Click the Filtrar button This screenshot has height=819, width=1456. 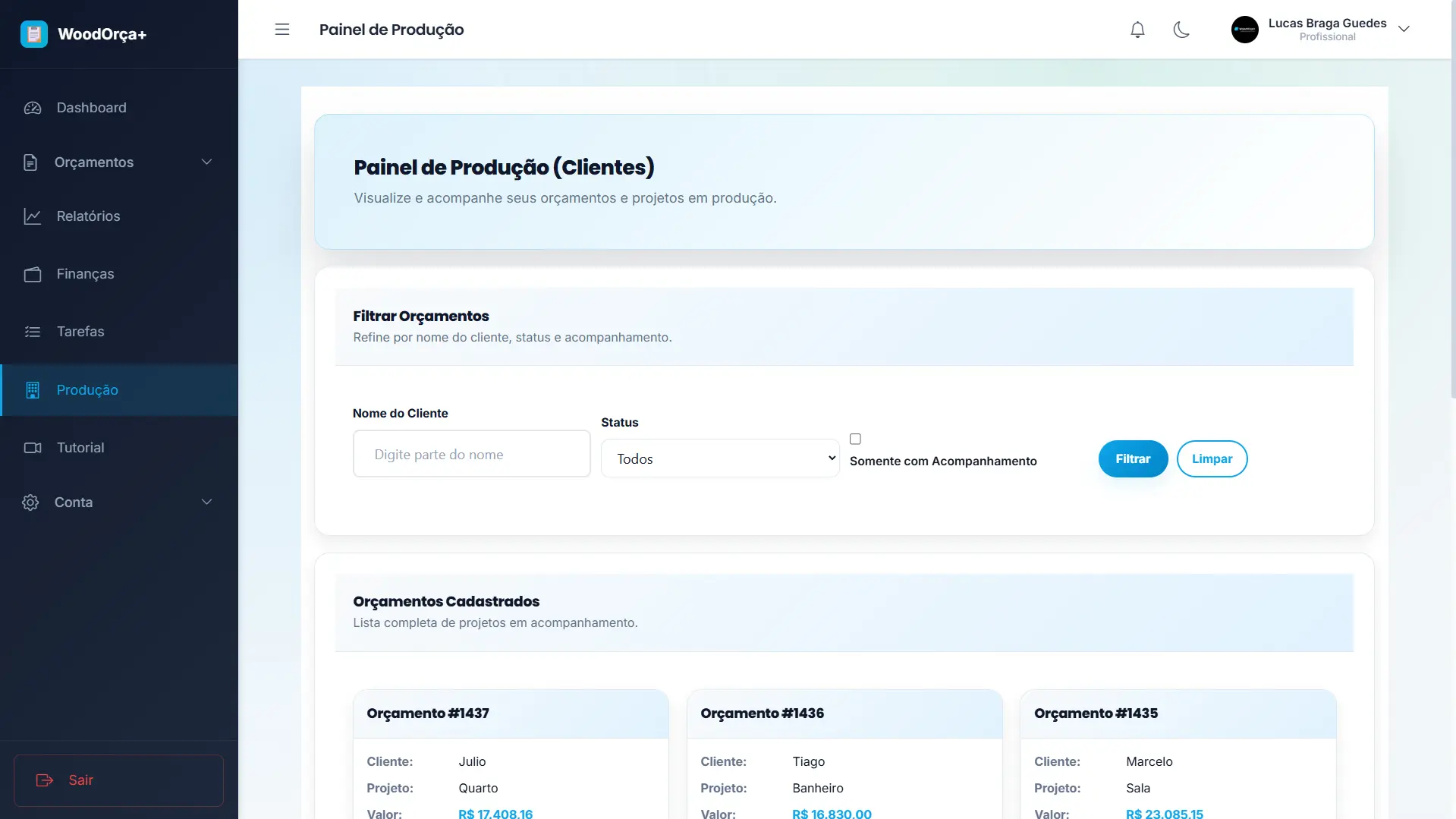tap(1133, 458)
